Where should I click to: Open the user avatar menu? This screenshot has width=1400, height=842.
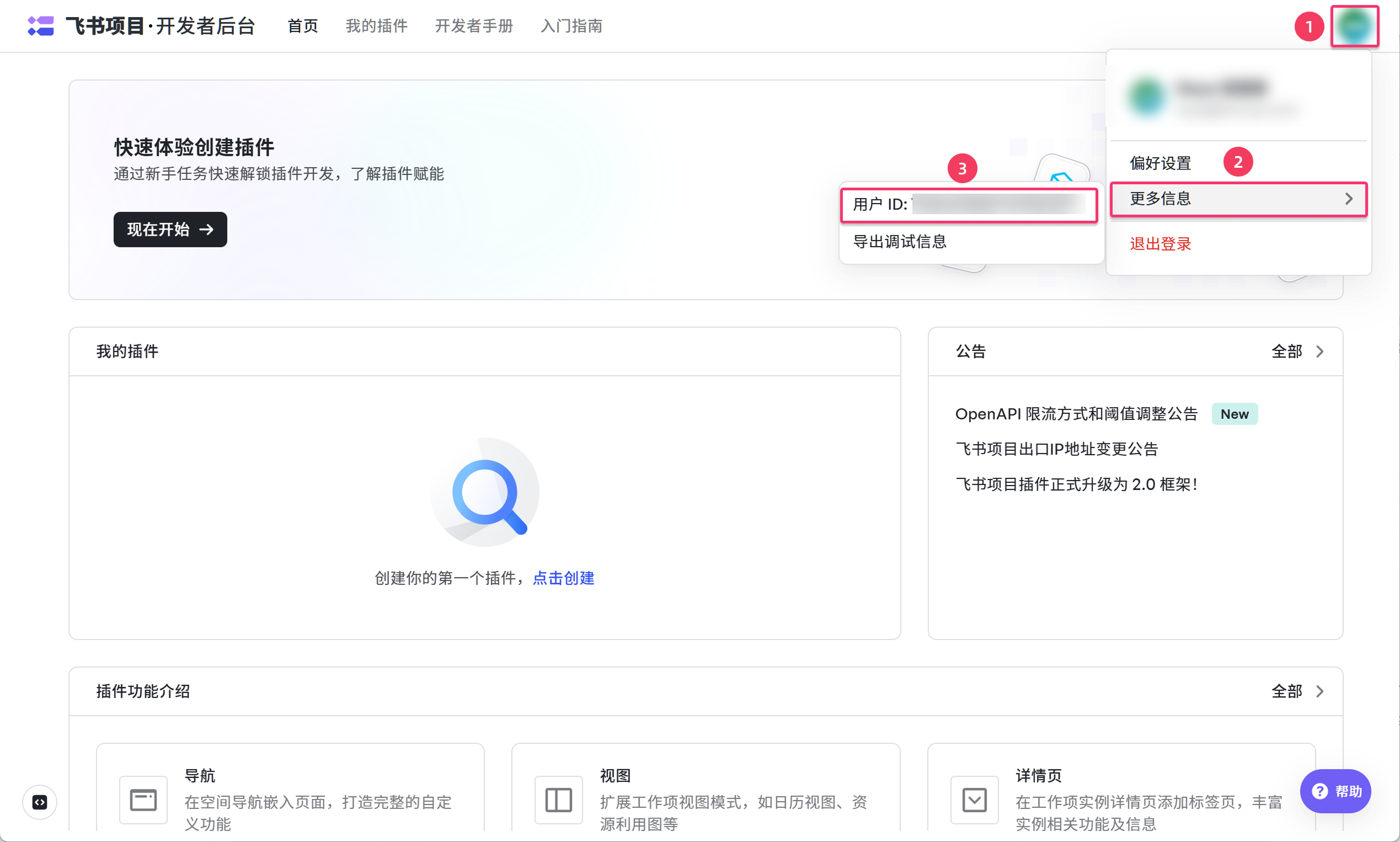pyautogui.click(x=1354, y=26)
